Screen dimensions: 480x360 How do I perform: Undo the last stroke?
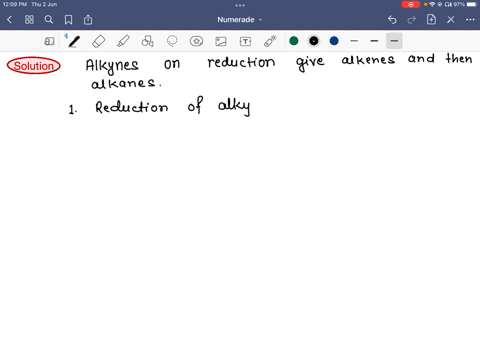pos(392,20)
